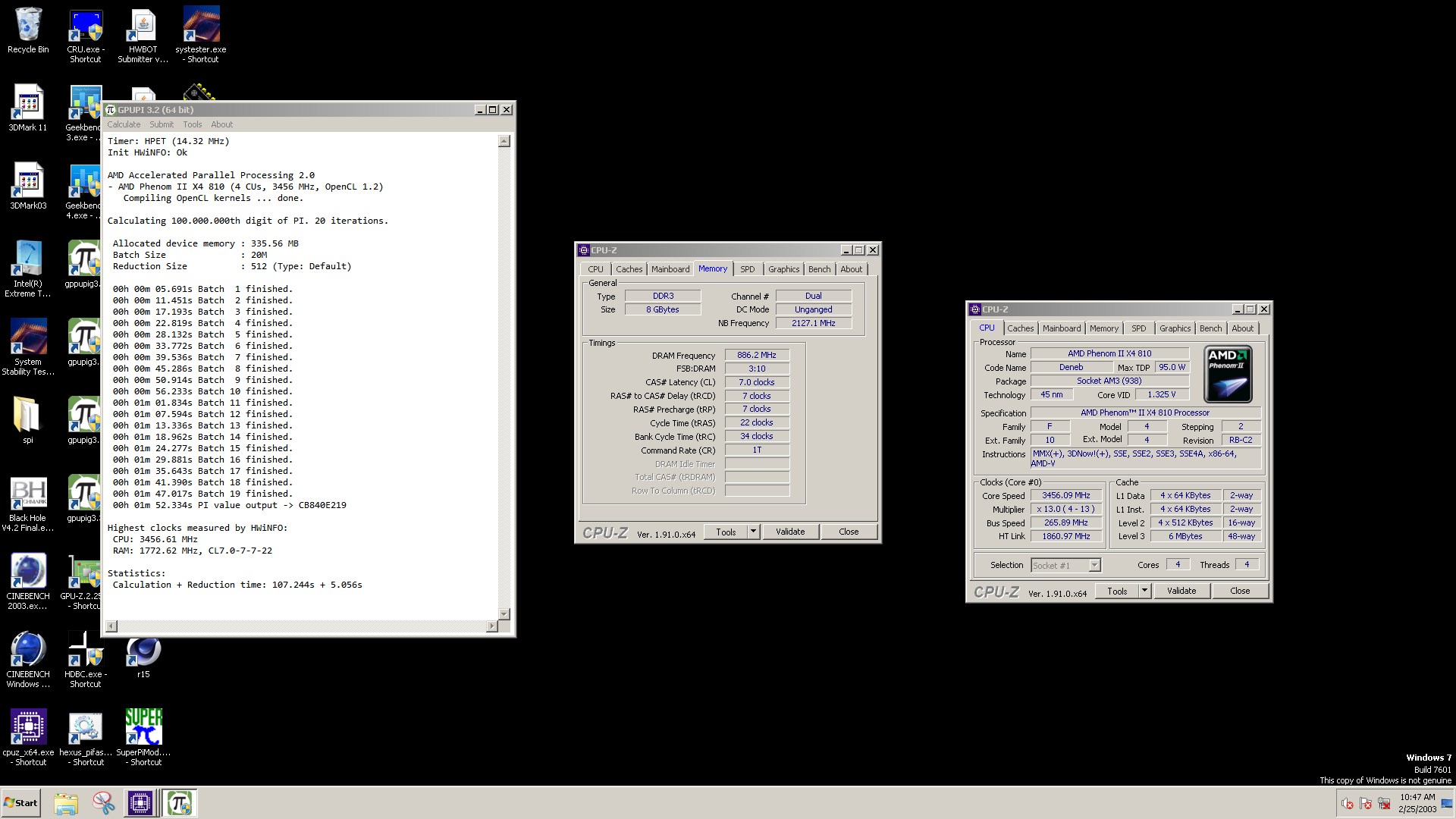
Task: Open CRU.exe shortcut on desktop
Action: click(86, 36)
